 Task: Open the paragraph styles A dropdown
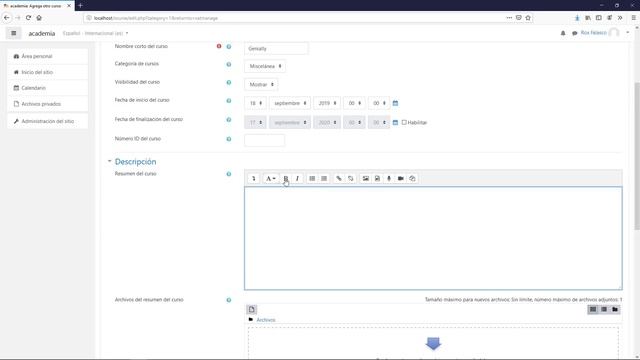271,178
